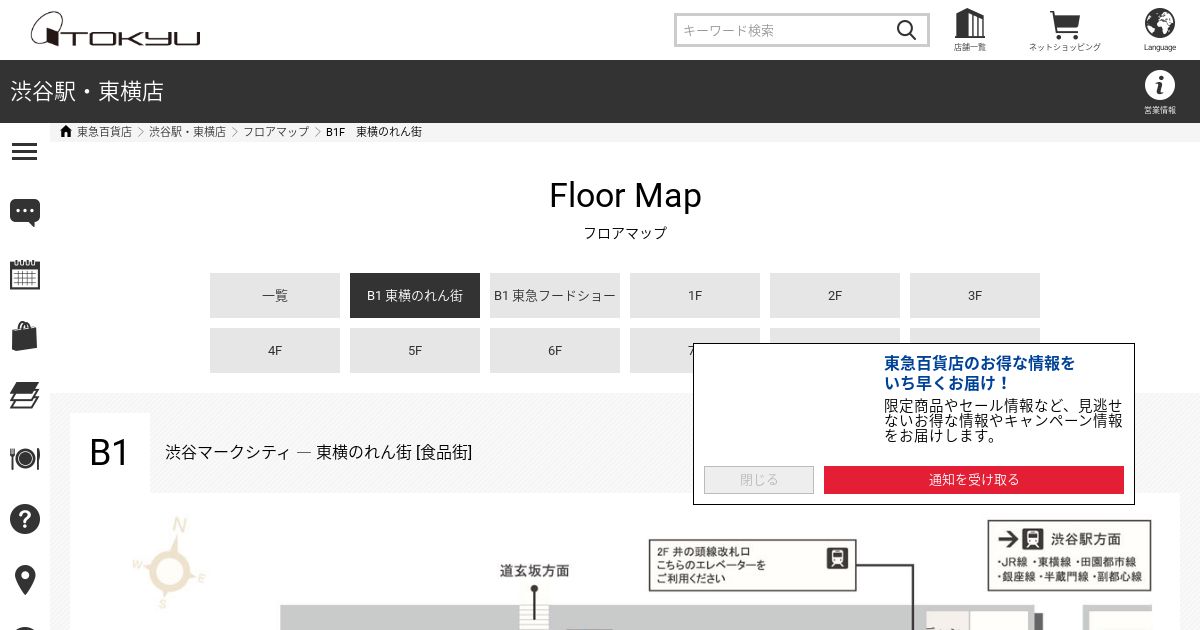Click the restaurant plate sidebar icon
Viewport: 1200px width, 630px height.
tap(24, 458)
